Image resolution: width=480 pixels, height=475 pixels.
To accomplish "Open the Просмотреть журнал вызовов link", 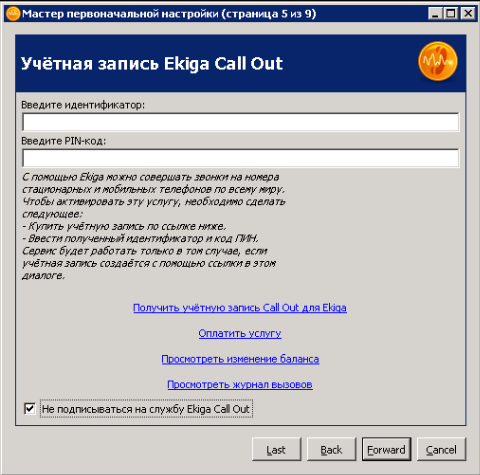I will coord(240,385).
